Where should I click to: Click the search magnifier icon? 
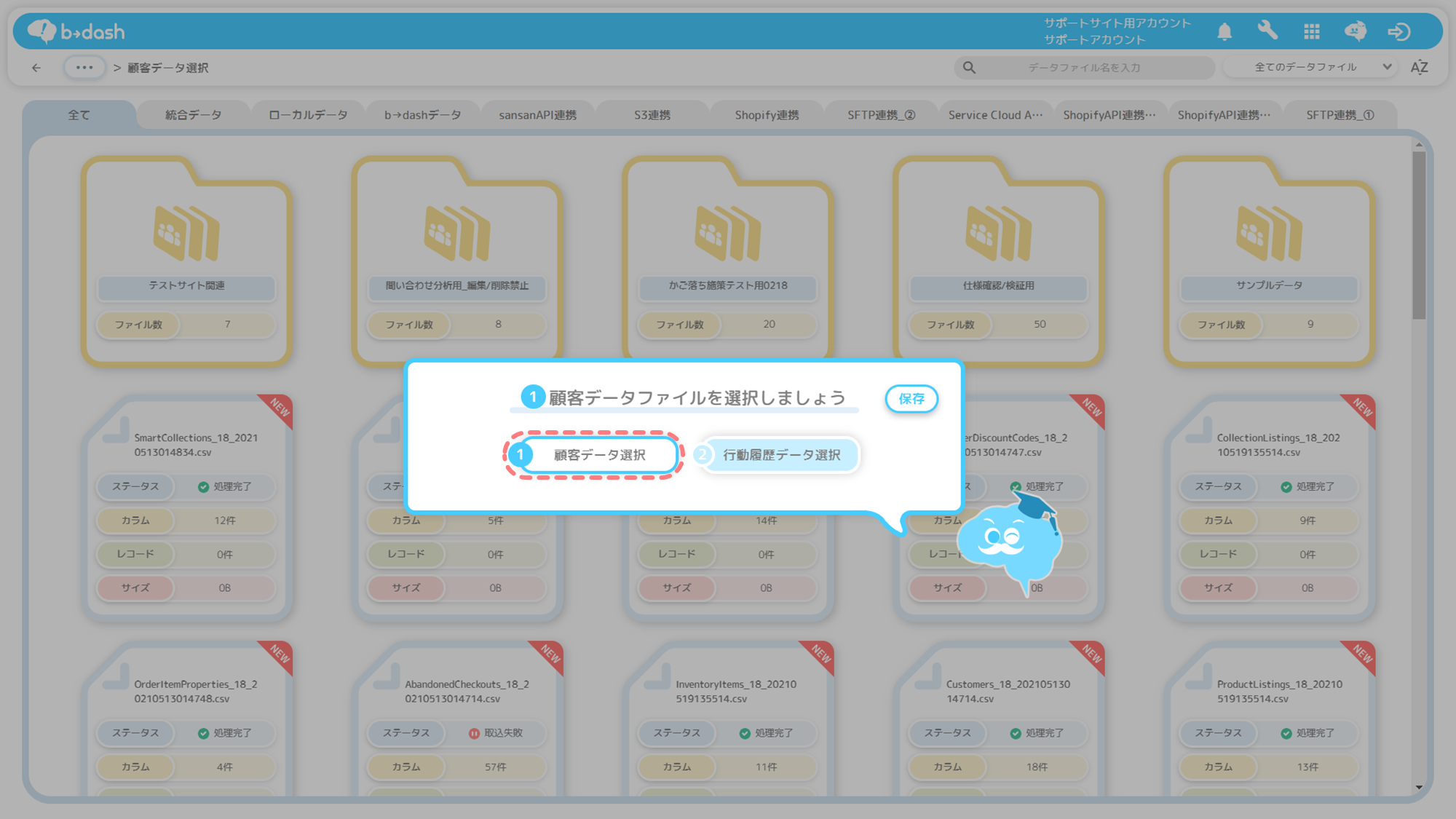[x=969, y=68]
